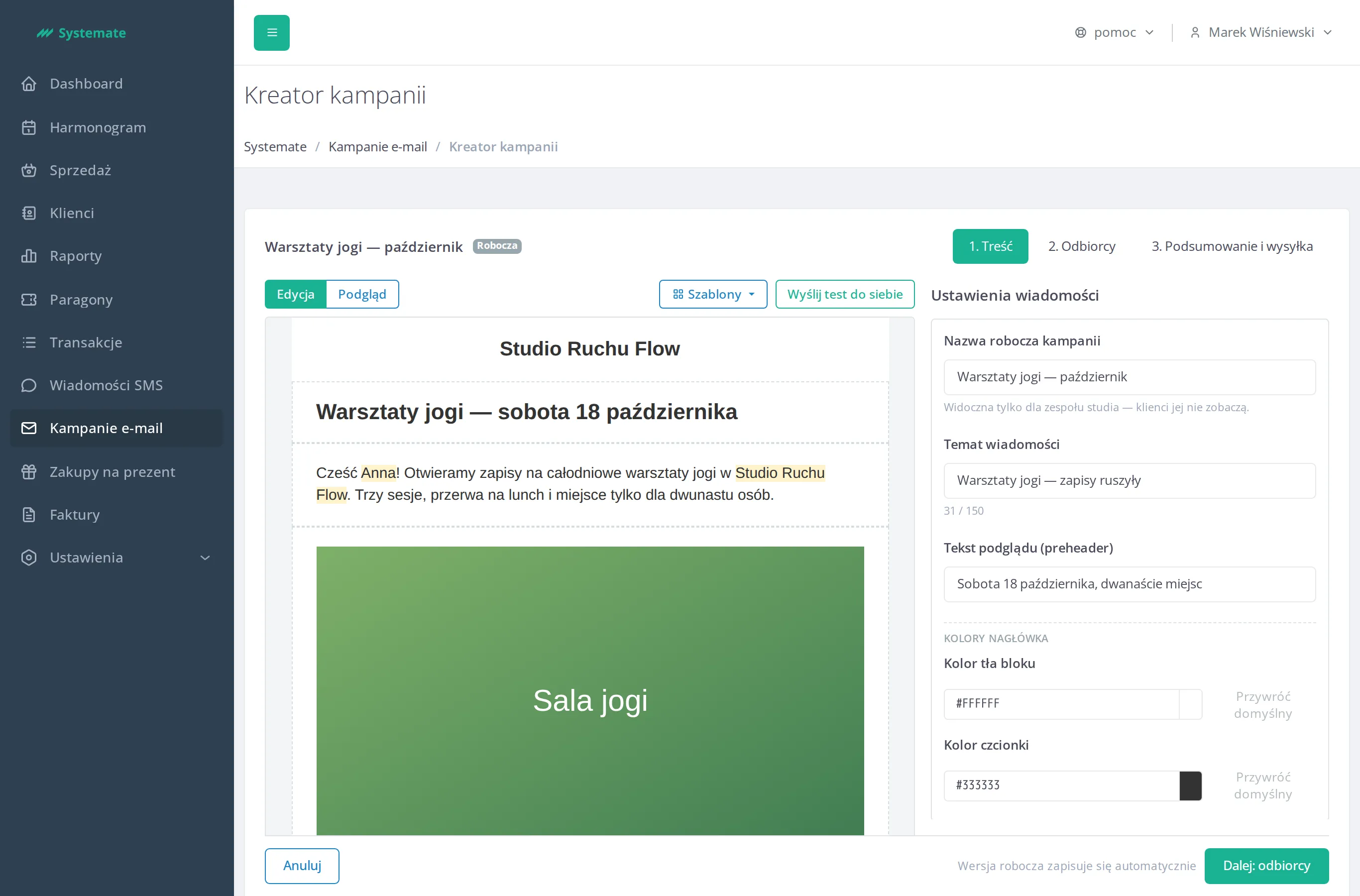Image resolution: width=1360 pixels, height=896 pixels.
Task: Click the pomoc lifebuoy icon
Action: [x=1080, y=32]
